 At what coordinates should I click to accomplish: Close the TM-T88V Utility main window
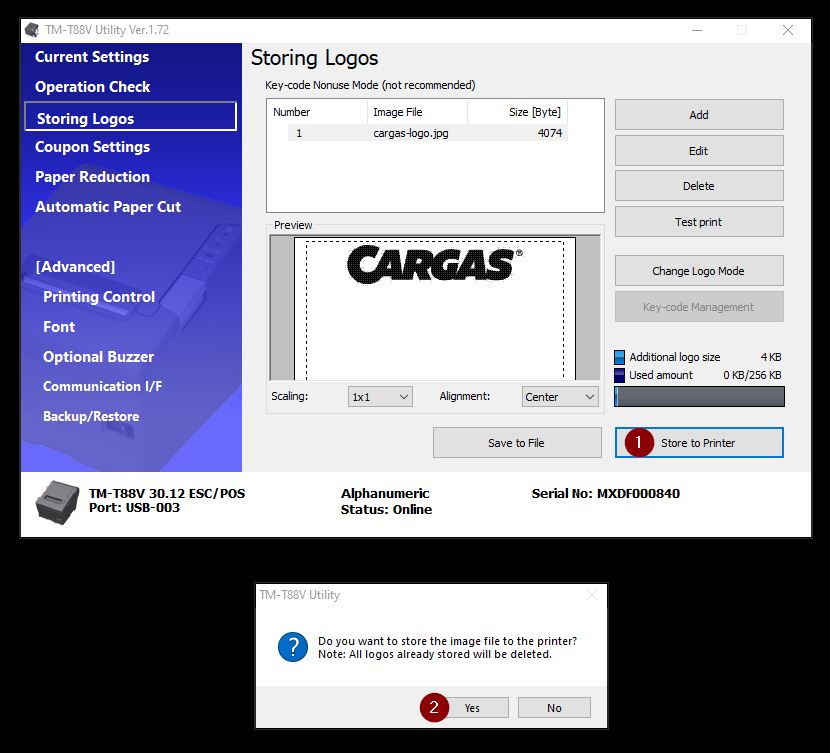pyautogui.click(x=788, y=30)
